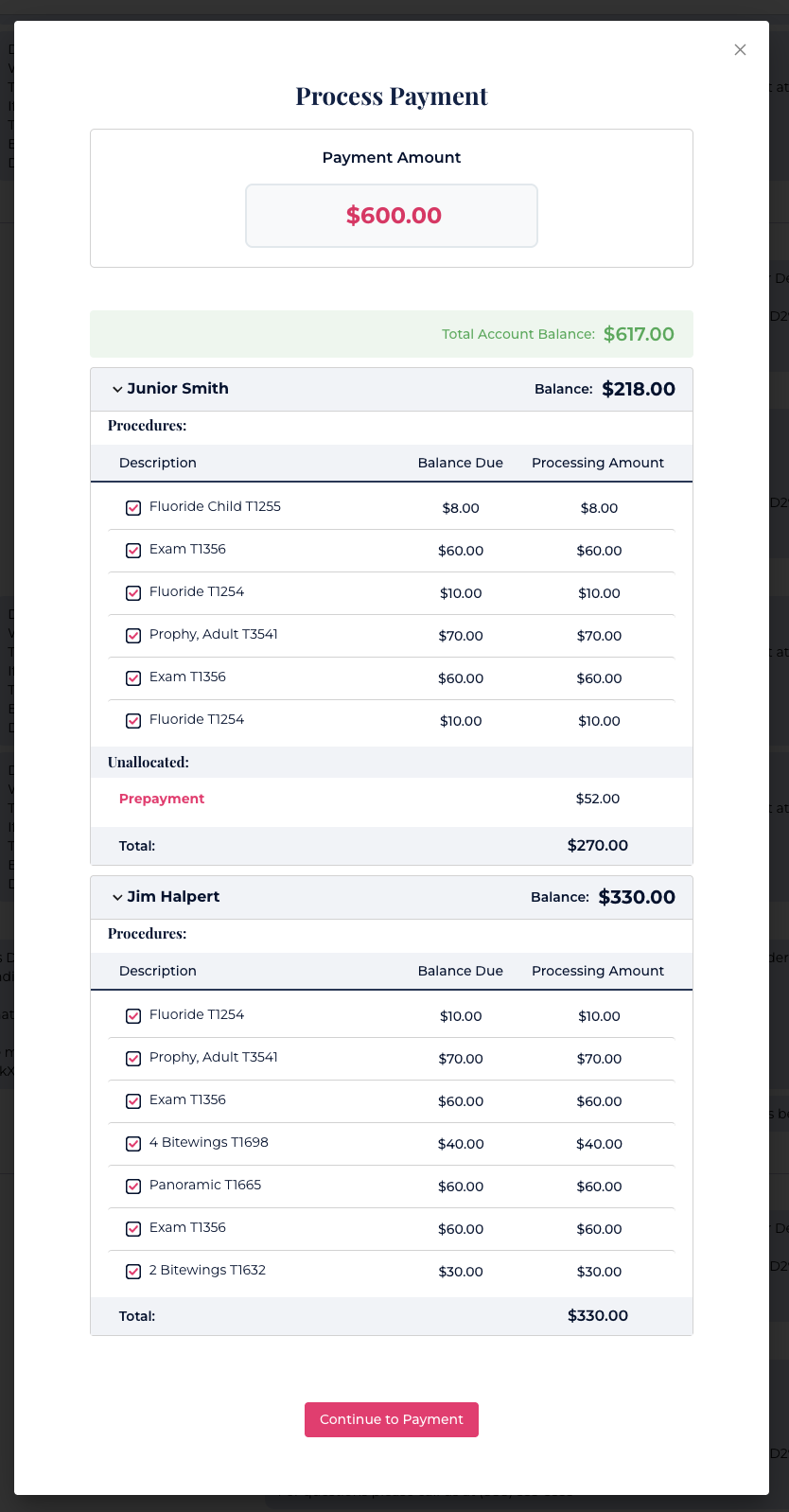Collapse the Junior Smith section
789x1512 pixels.
point(117,389)
